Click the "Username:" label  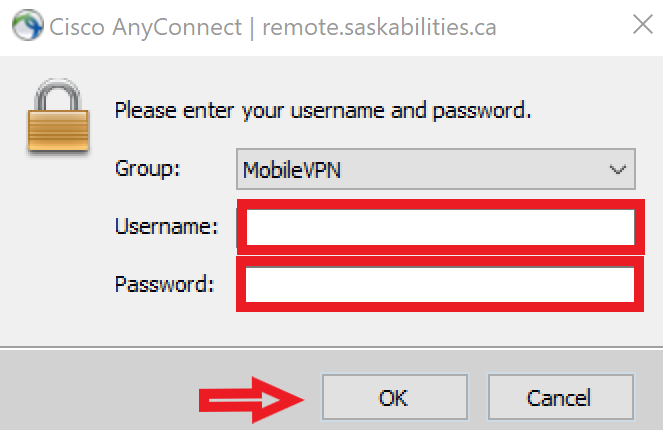(x=167, y=226)
